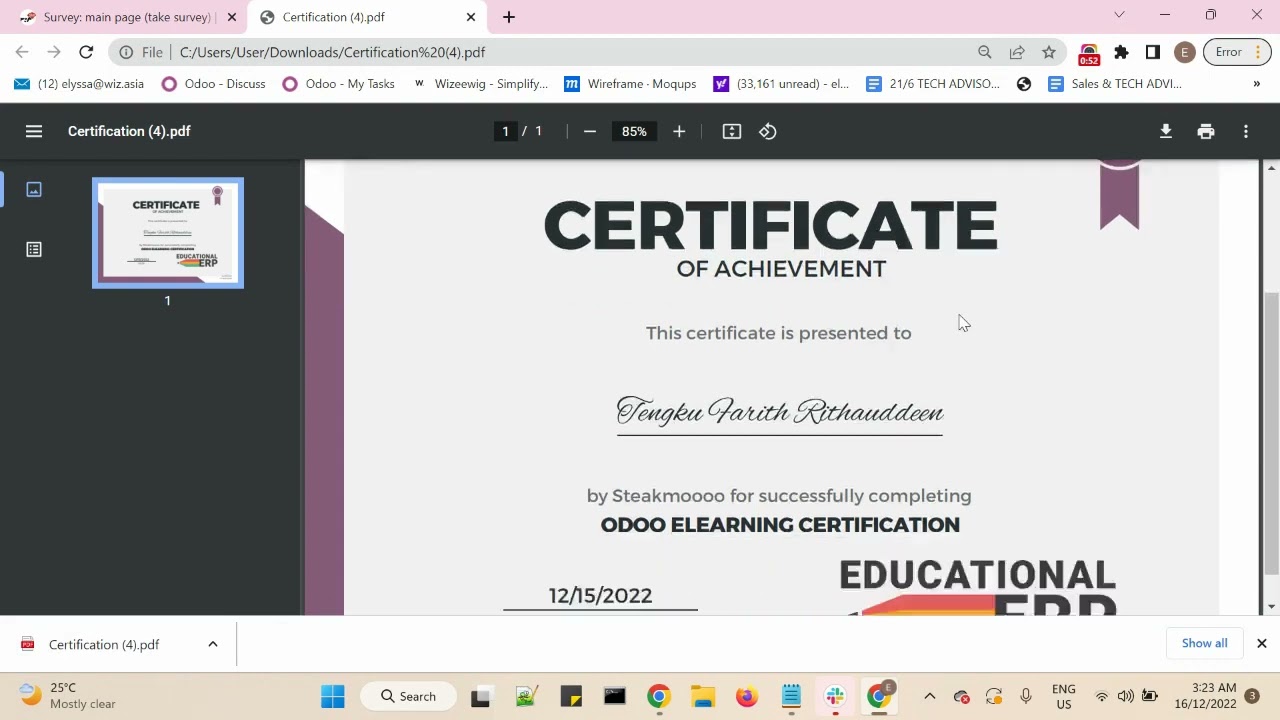Open the Wizeewig bookmark
1280x720 pixels.
pyautogui.click(x=480, y=84)
